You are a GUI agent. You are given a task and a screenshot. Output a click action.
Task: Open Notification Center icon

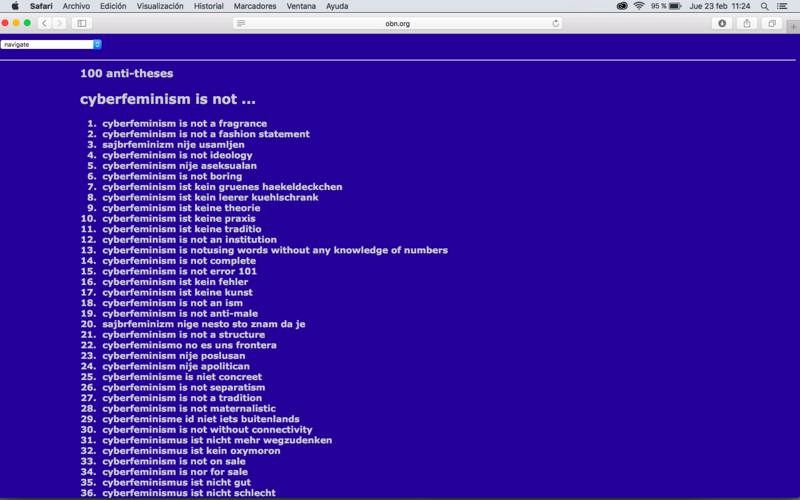(785, 6)
